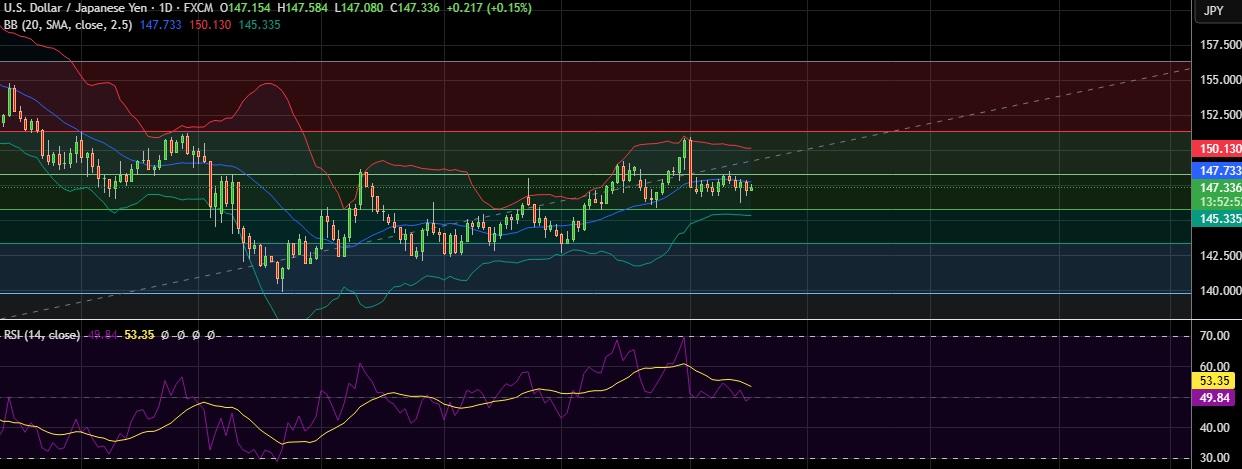Click the yellow 53.35 RSI axis label
Viewport: 1242px width, 469px height.
click(x=1218, y=381)
